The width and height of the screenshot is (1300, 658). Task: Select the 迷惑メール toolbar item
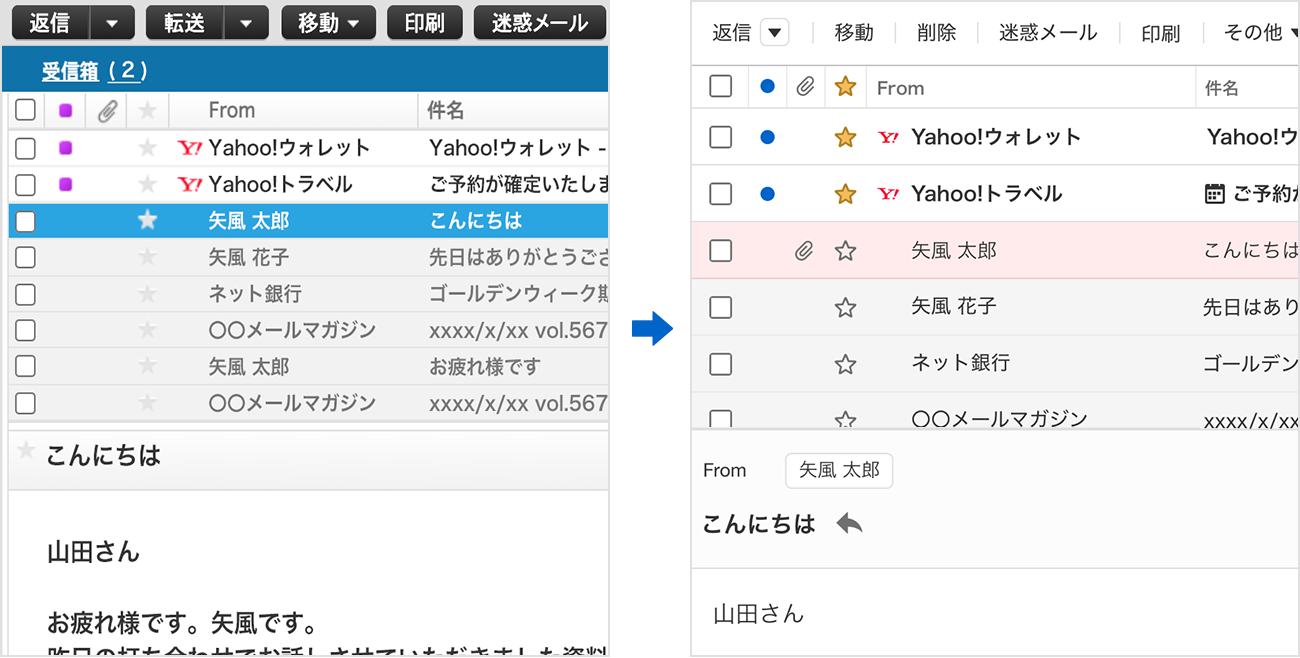(x=1046, y=32)
